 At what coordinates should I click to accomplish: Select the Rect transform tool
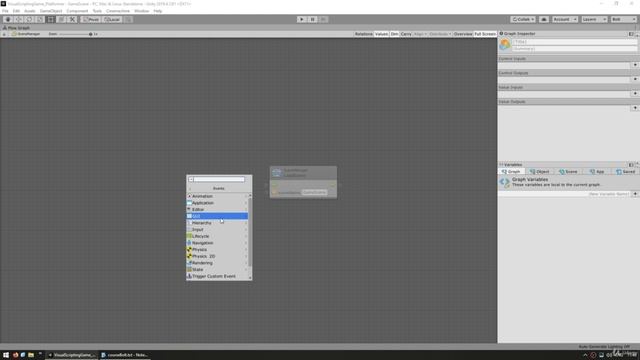[51, 19]
